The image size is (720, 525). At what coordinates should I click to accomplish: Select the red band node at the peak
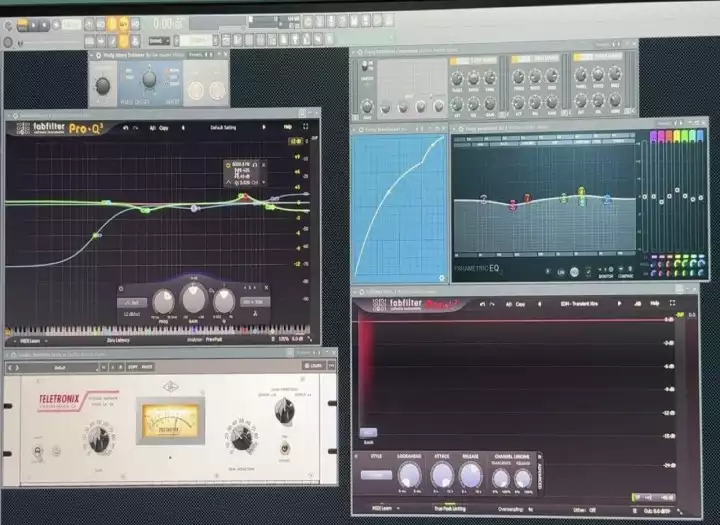[245, 197]
